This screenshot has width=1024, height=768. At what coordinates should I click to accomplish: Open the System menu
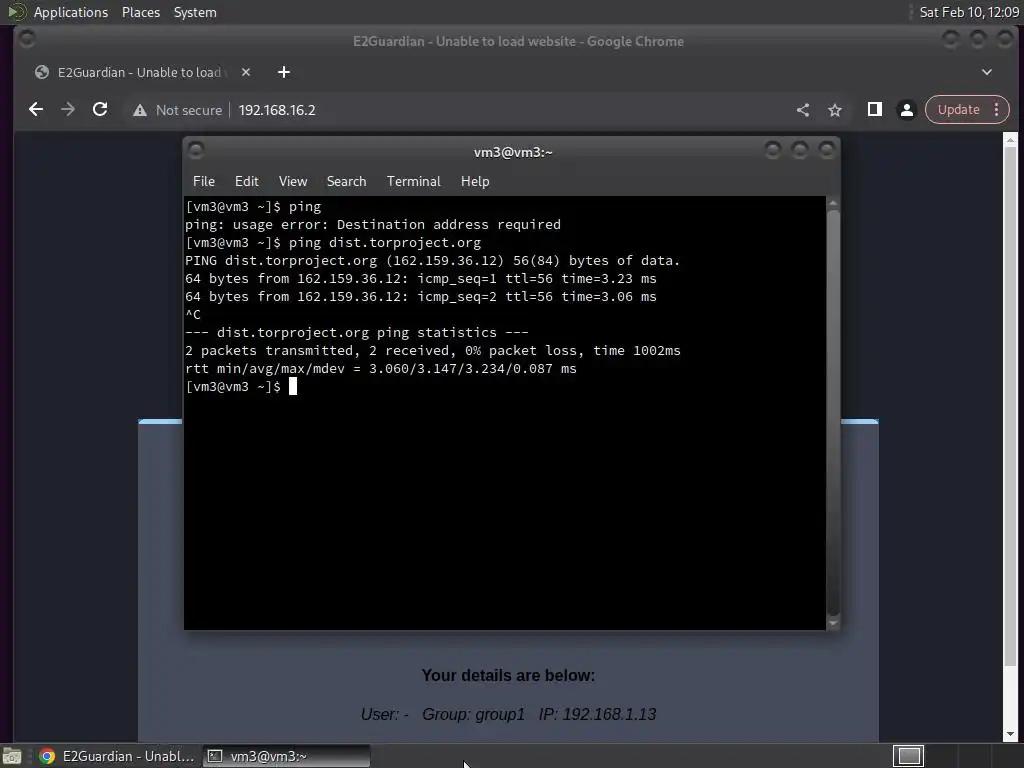[195, 12]
